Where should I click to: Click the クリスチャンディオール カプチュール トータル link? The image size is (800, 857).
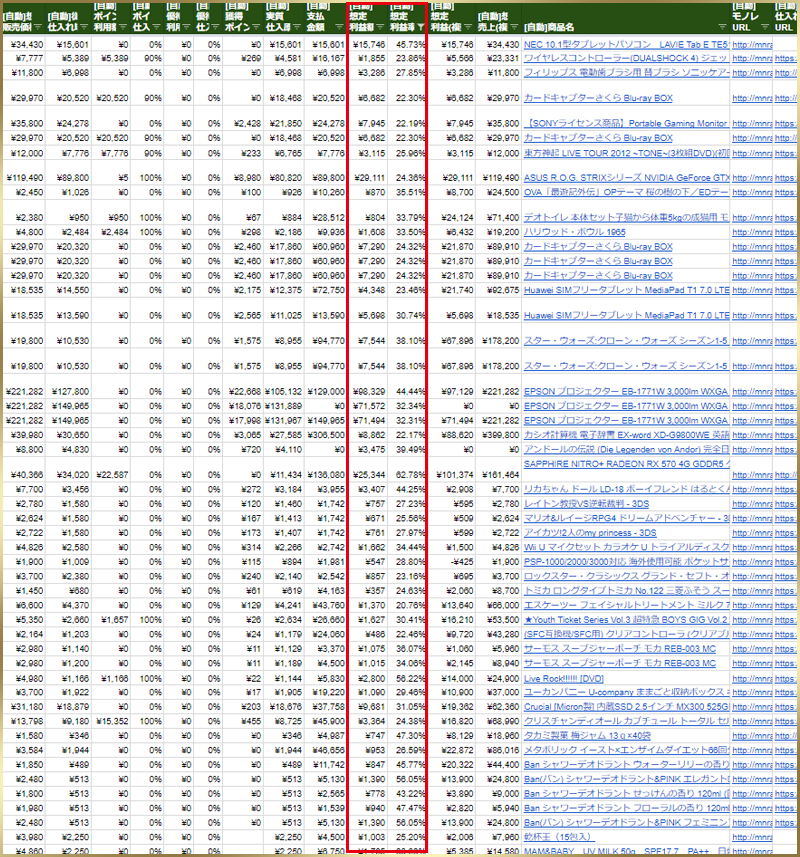(x=626, y=721)
